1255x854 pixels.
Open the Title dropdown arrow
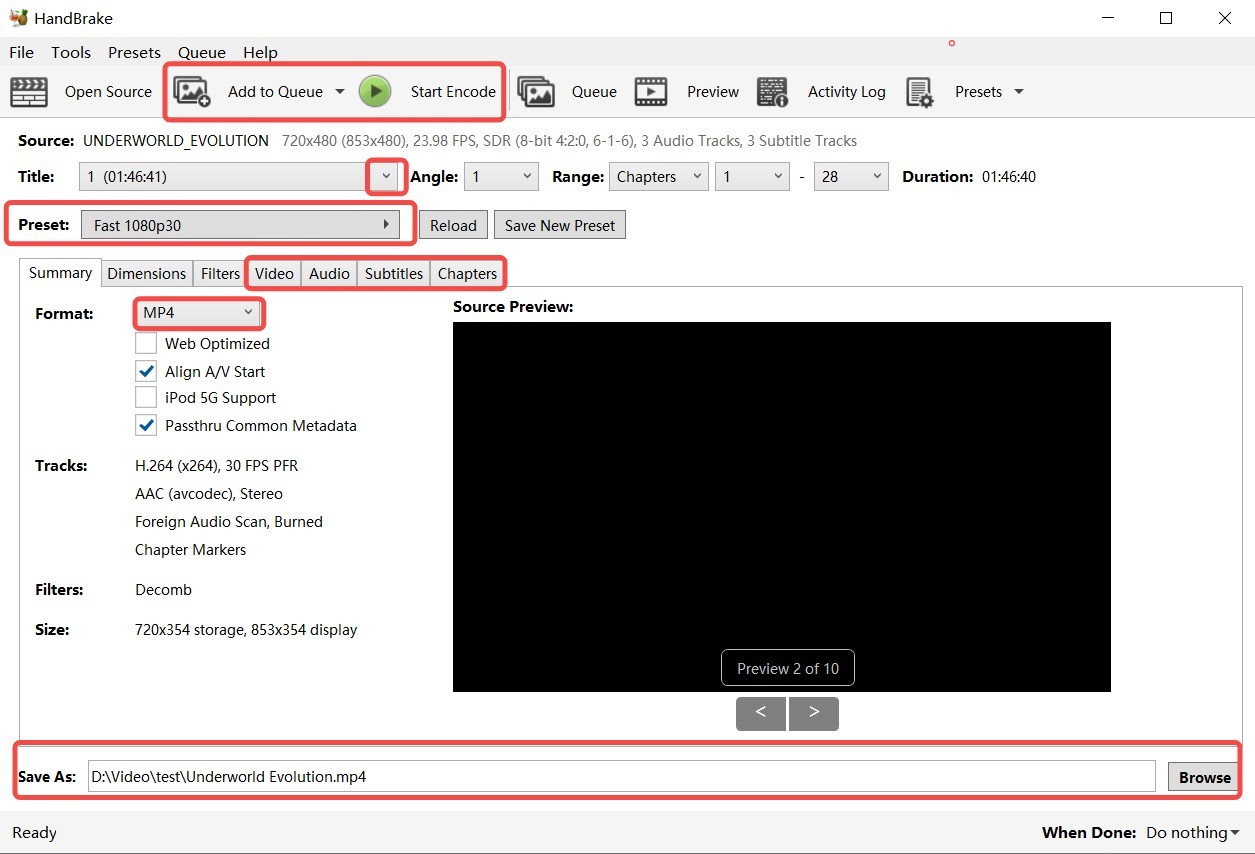[385, 176]
